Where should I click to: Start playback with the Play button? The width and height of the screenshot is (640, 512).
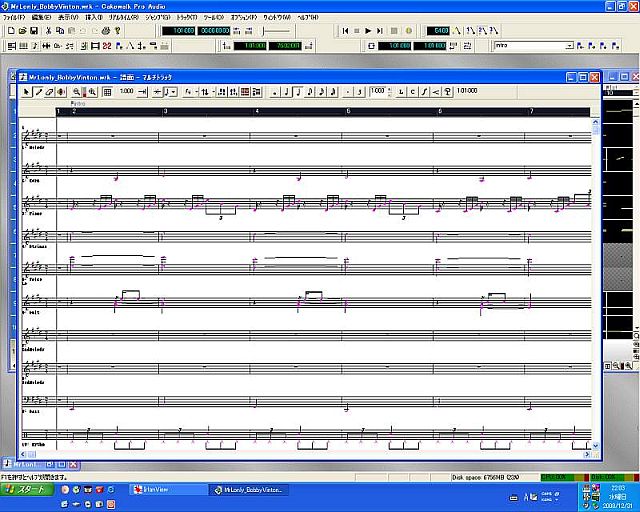pos(368,31)
